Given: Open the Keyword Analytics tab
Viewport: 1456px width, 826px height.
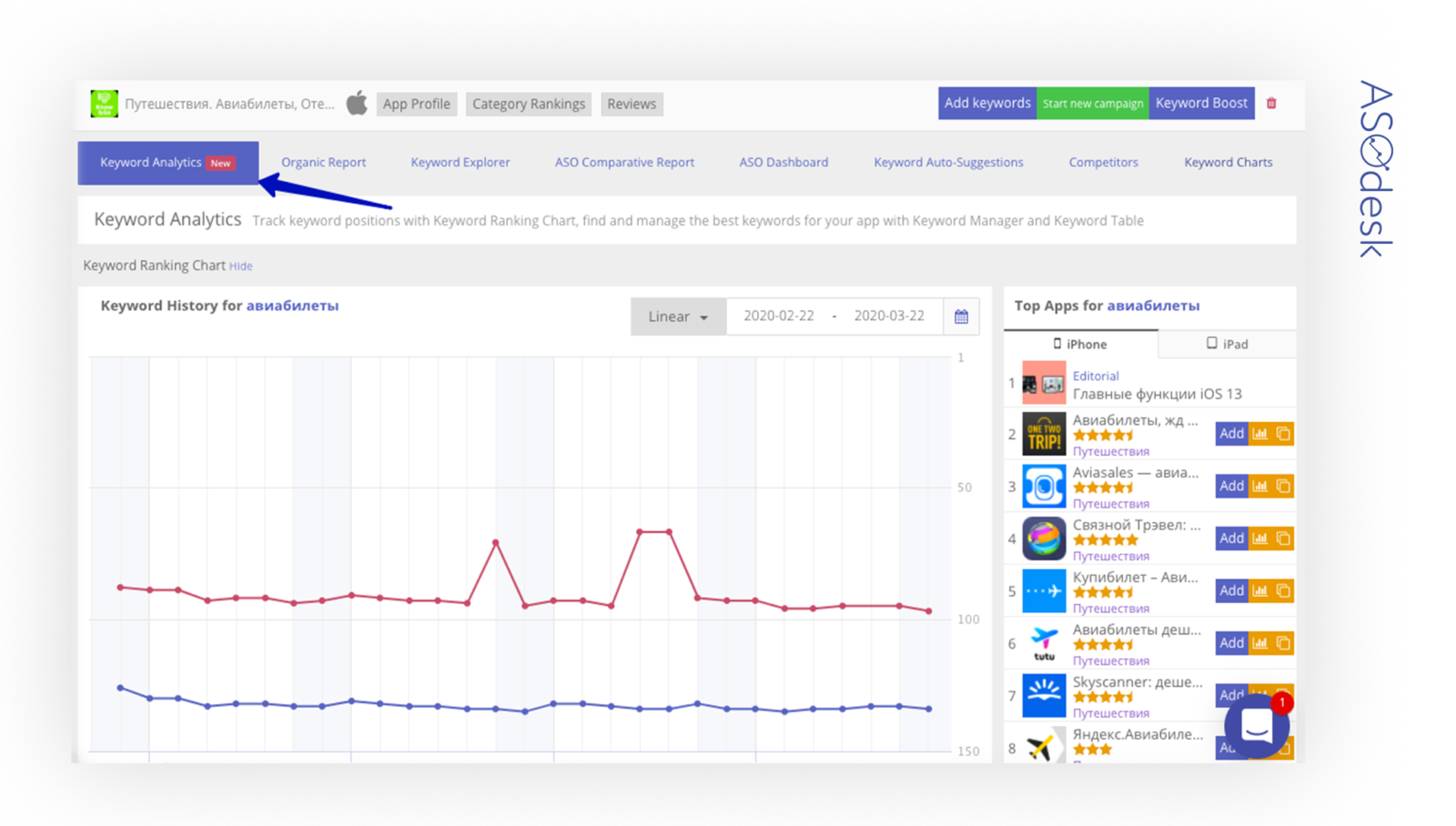Looking at the screenshot, I should [167, 163].
